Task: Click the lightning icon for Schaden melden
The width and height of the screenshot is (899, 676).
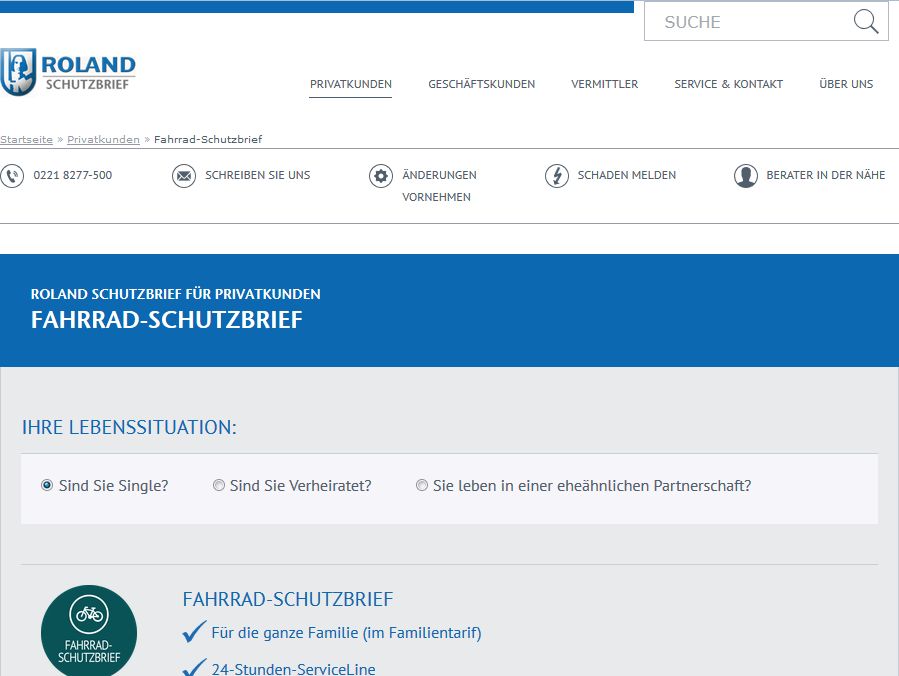Action: [557, 175]
